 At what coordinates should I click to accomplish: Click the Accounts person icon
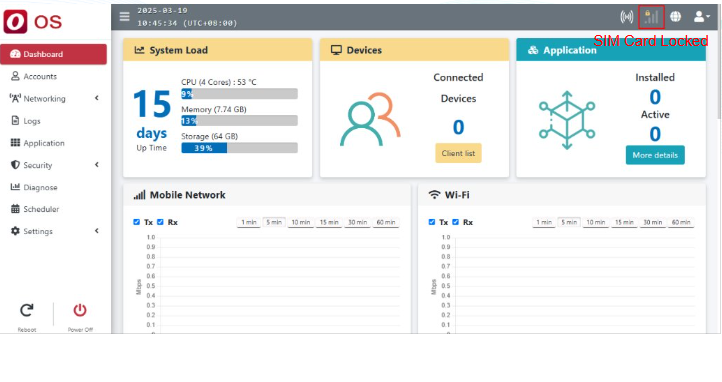pyautogui.click(x=15, y=76)
